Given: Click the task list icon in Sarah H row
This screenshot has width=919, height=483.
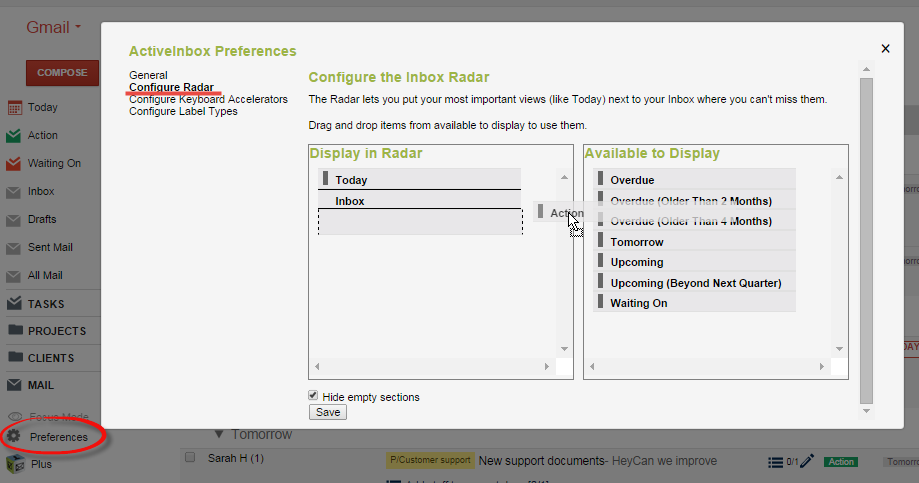Looking at the screenshot, I should pyautogui.click(x=774, y=461).
